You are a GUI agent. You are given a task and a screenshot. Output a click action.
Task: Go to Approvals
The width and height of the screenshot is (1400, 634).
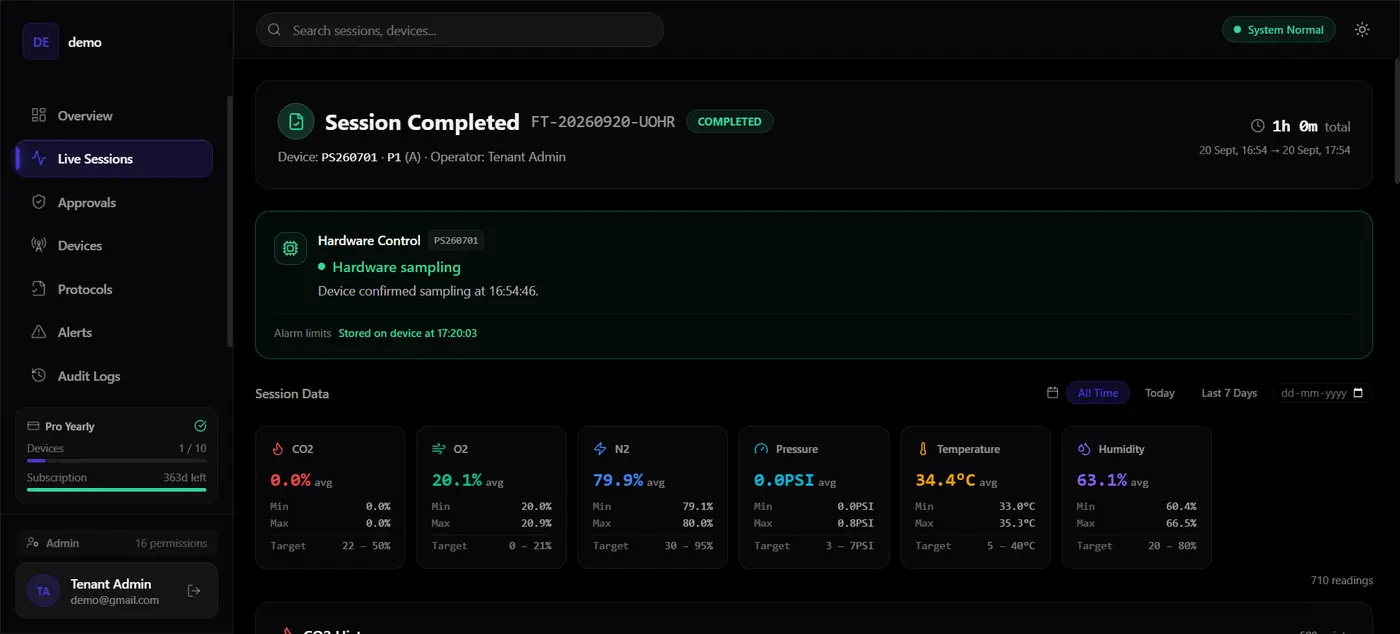114,202
